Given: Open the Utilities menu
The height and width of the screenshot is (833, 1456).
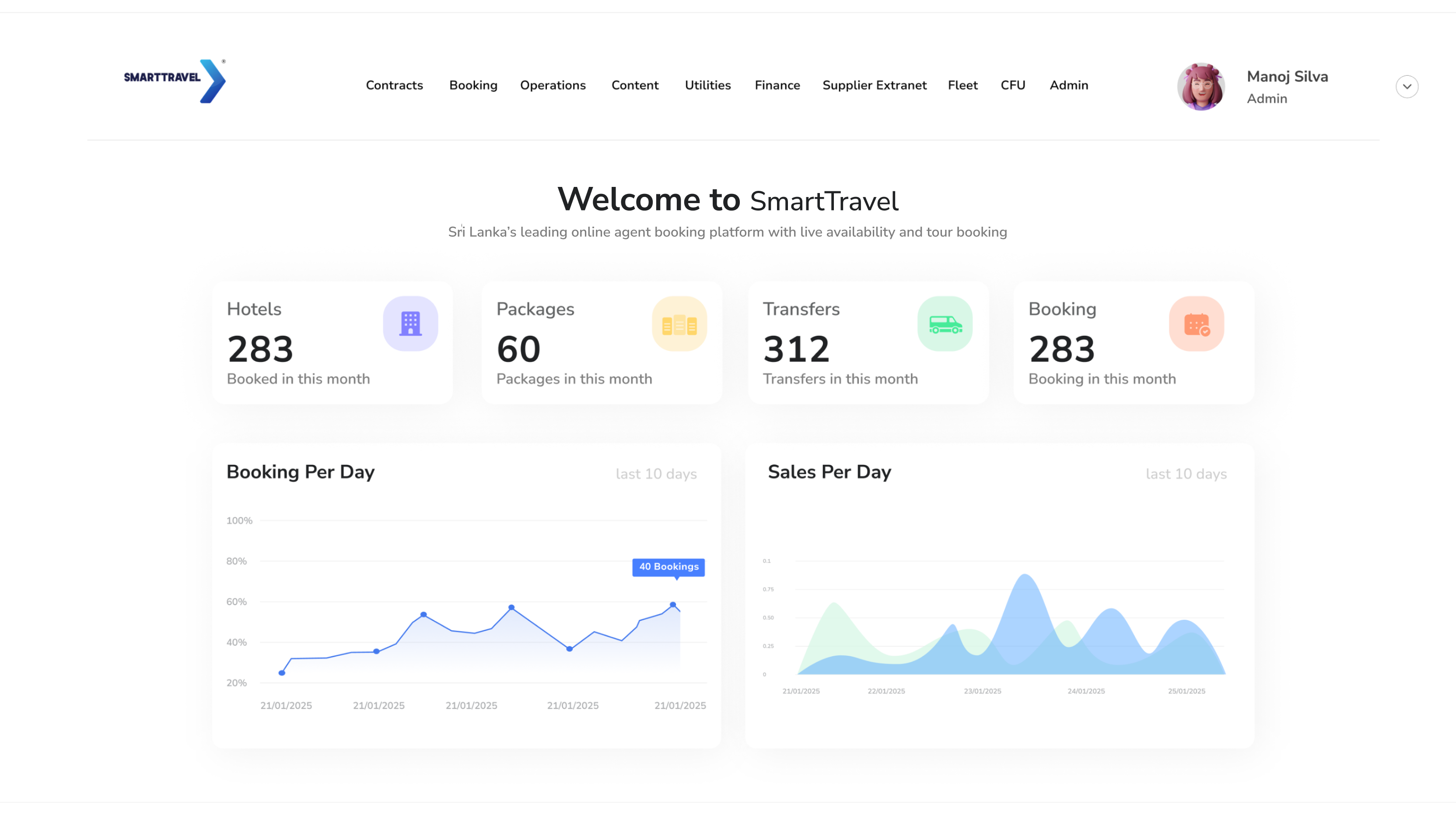Looking at the screenshot, I should point(707,84).
